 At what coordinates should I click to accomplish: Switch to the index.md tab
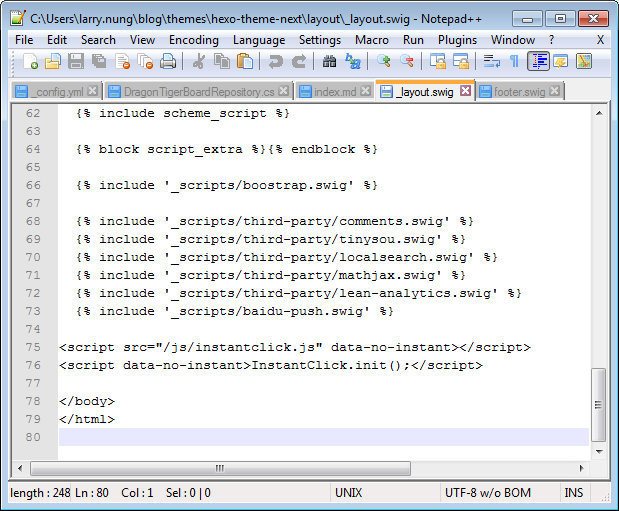click(335, 92)
